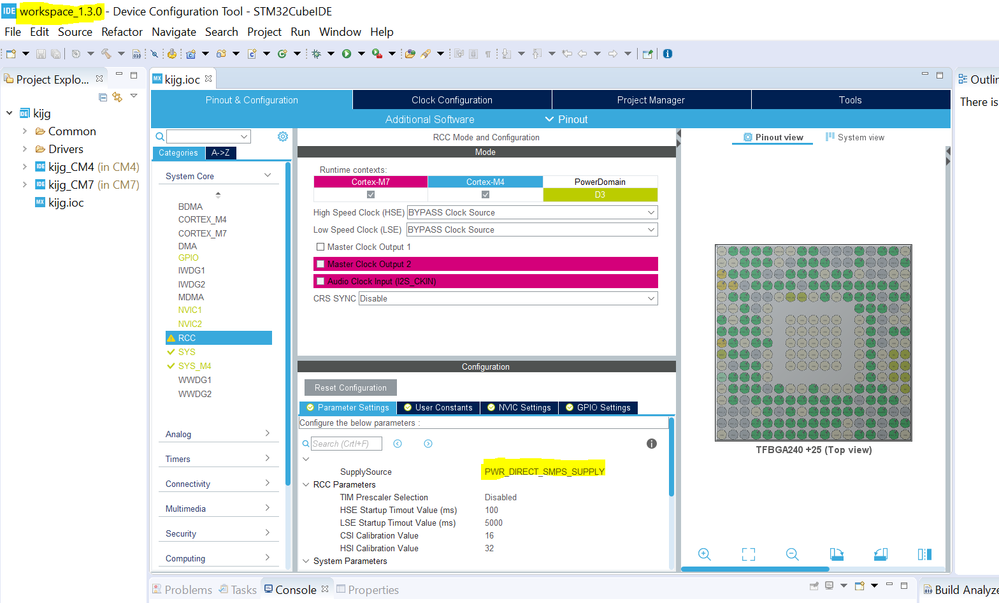
Task: Click the parameter search input field
Action: click(346, 444)
